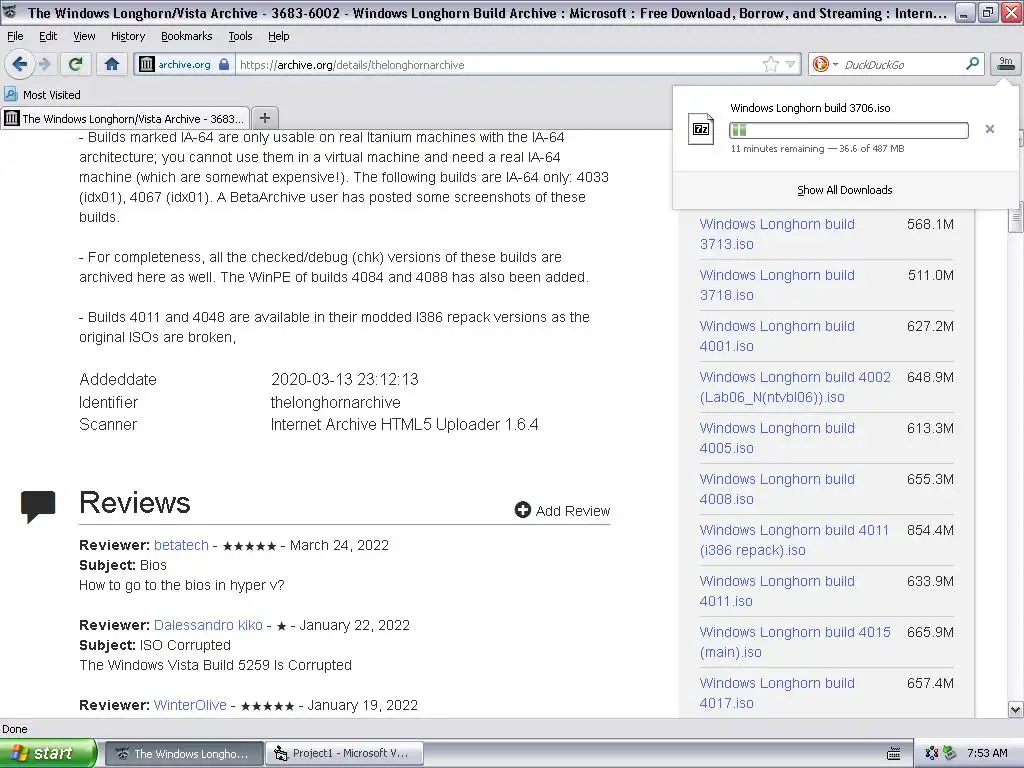
Task: Click the 854.4M file size text
Action: (x=930, y=530)
